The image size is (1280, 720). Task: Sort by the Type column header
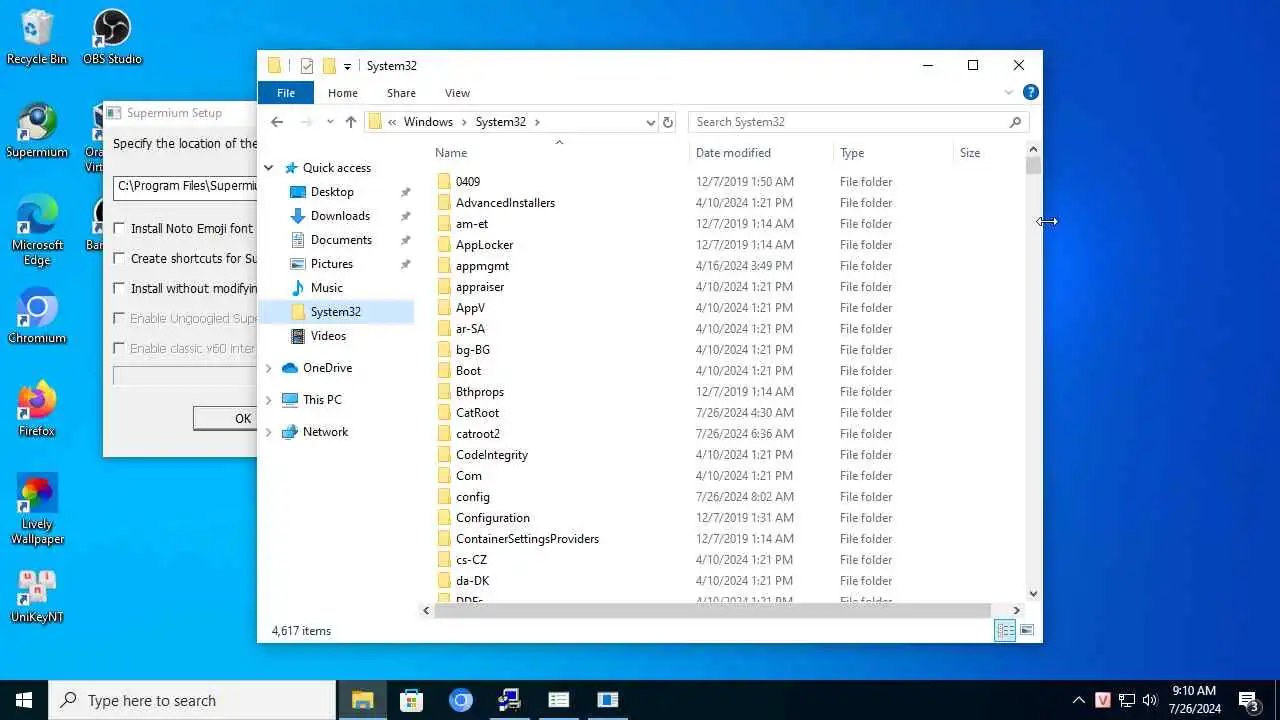852,153
